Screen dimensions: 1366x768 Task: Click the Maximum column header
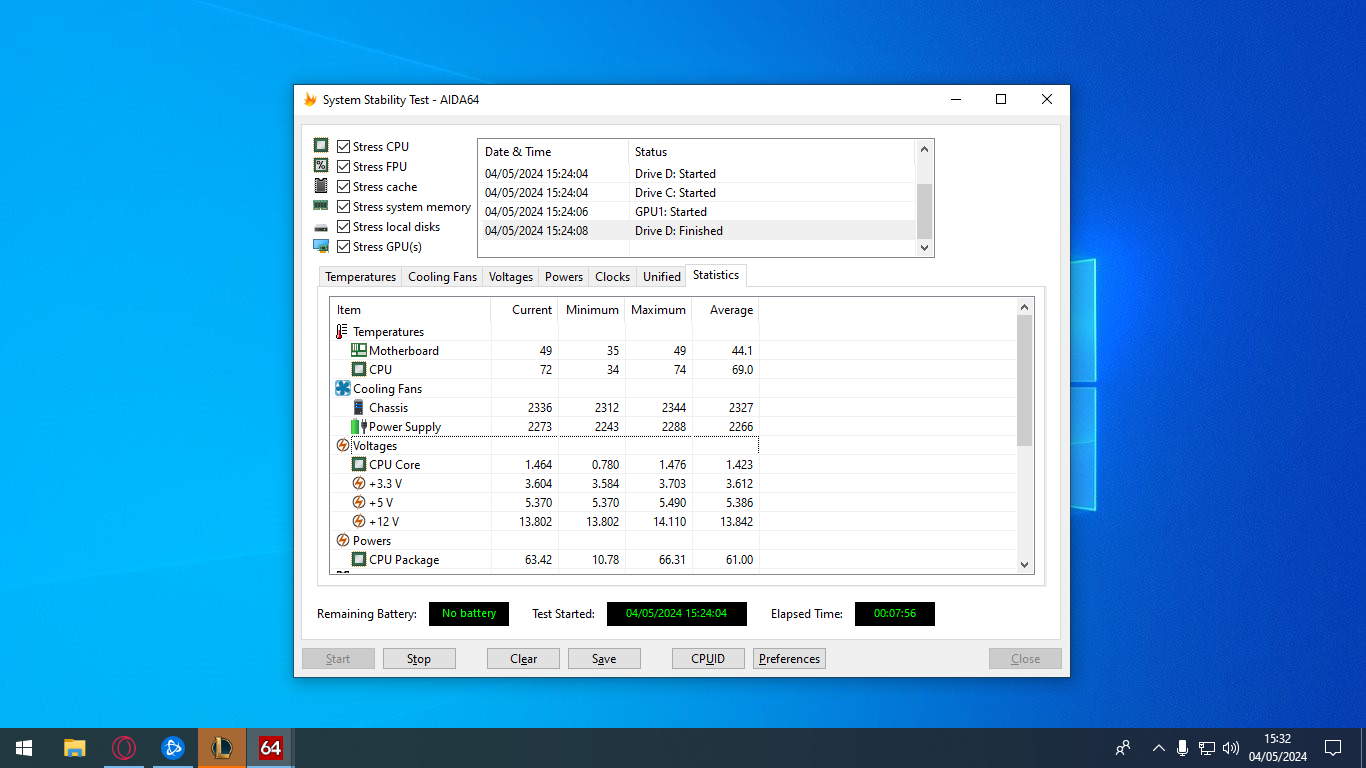(x=658, y=309)
